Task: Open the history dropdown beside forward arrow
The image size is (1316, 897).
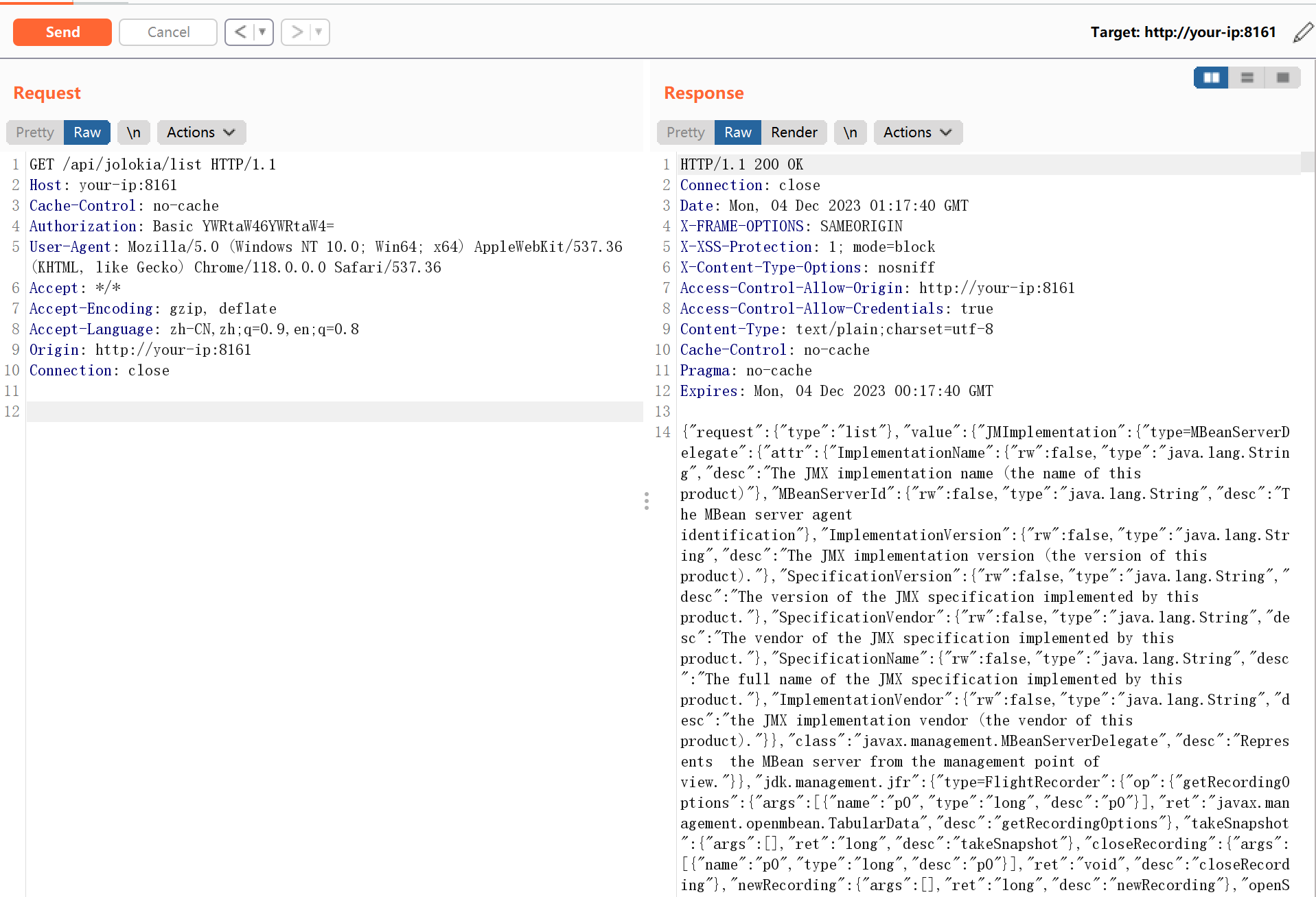Action: coord(319,32)
